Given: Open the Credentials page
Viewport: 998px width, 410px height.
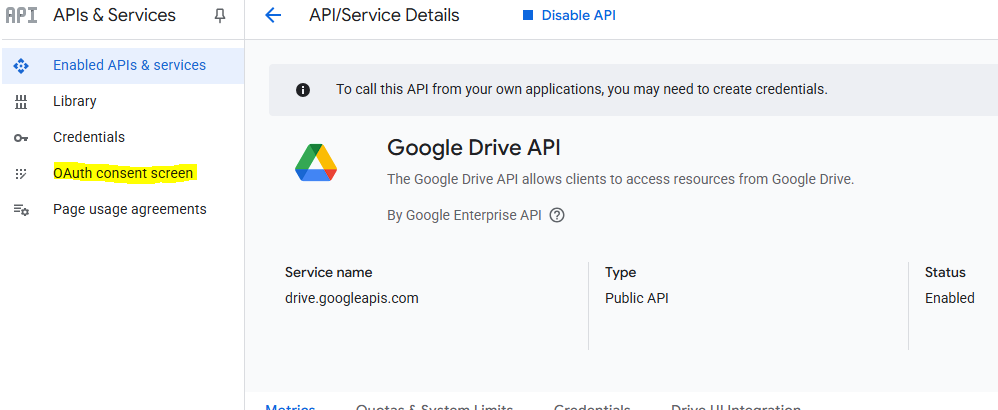Looking at the screenshot, I should 123,138.
